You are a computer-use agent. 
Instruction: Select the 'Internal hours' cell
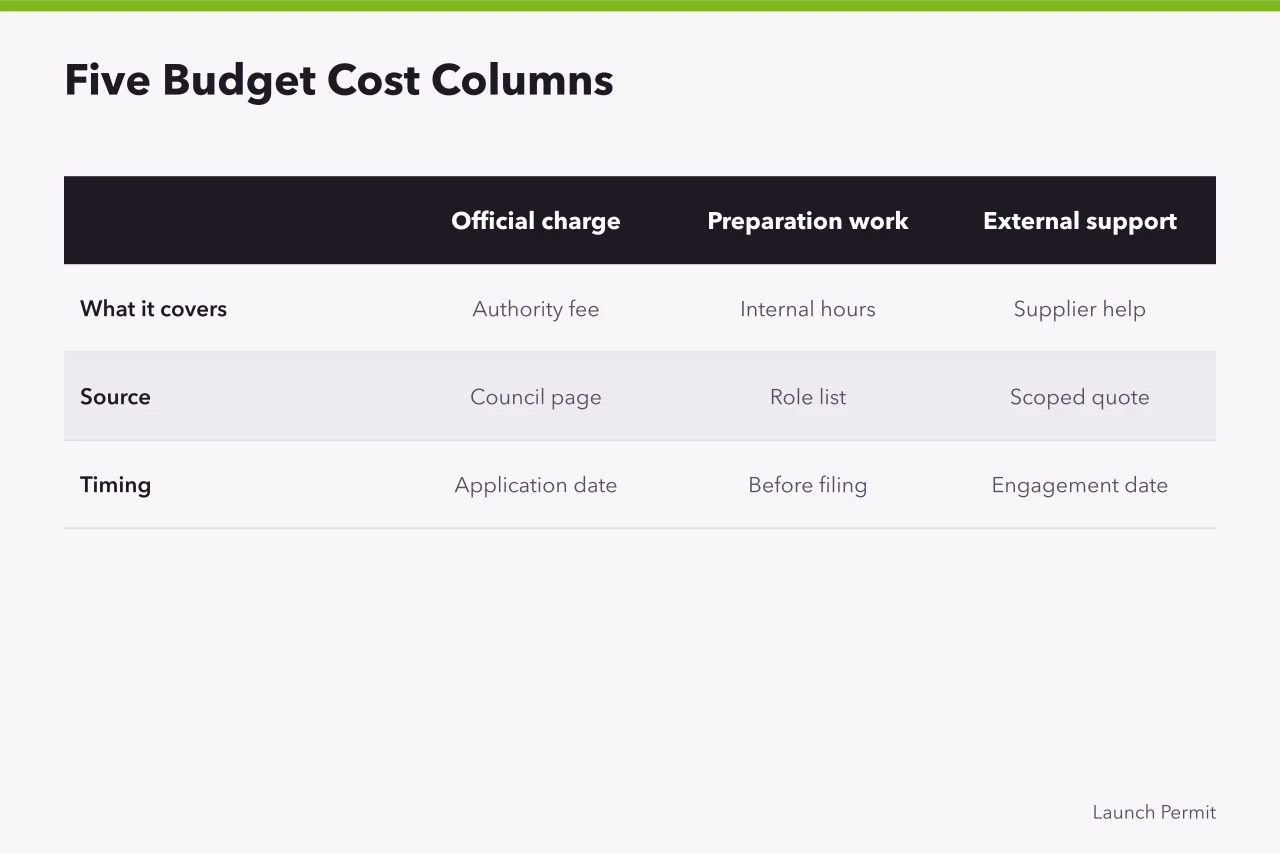[x=808, y=309]
